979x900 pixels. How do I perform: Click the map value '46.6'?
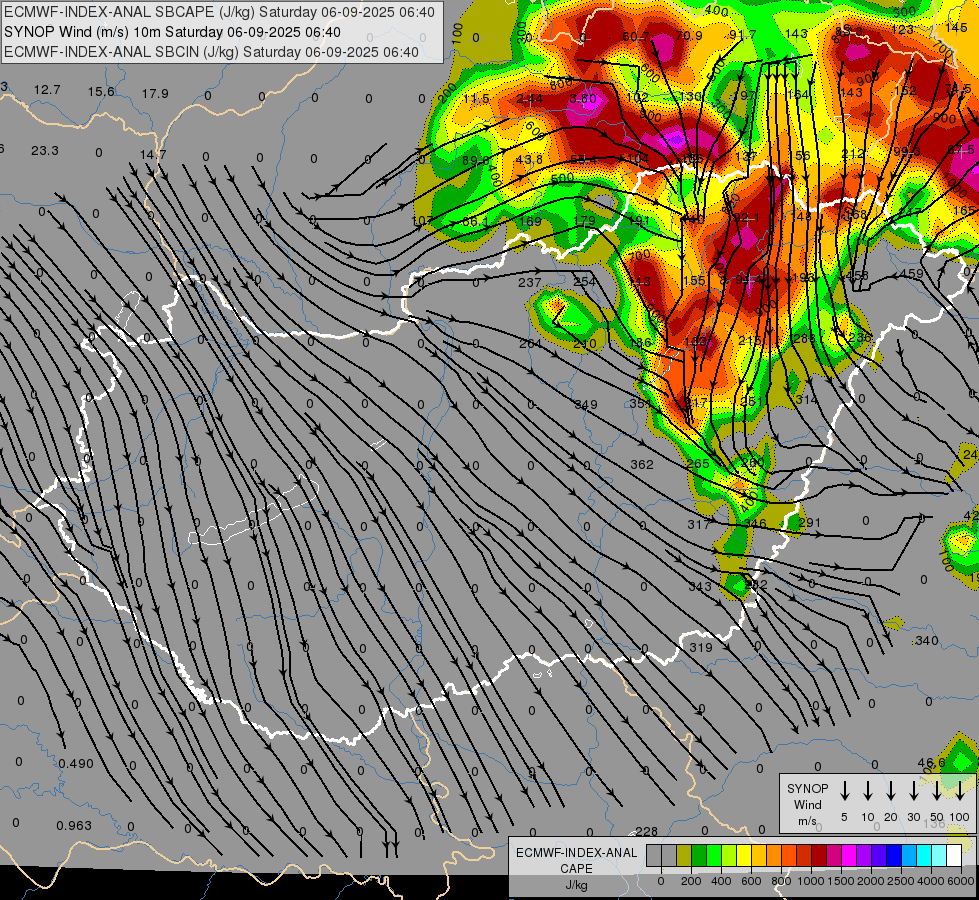pyautogui.click(x=932, y=763)
